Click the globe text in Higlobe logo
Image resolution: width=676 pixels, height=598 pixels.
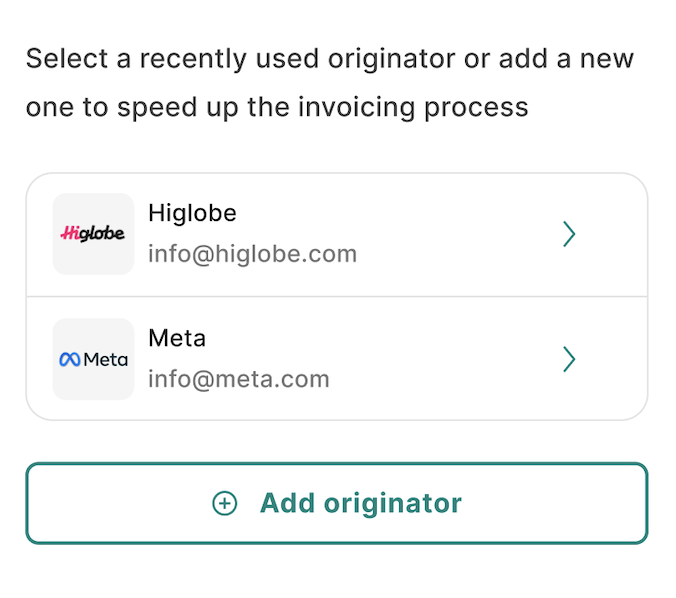[x=103, y=234]
